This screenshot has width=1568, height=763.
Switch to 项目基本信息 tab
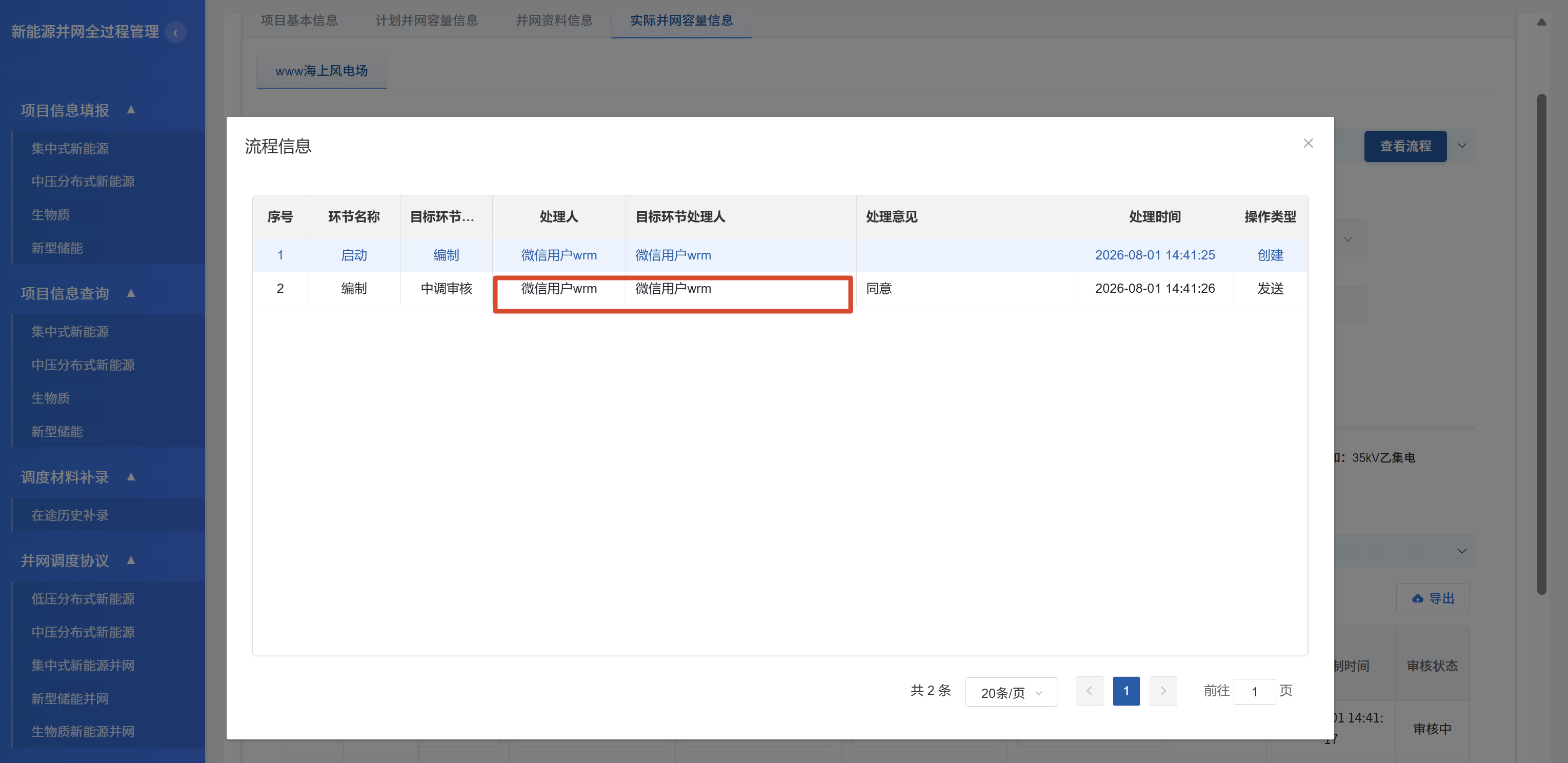tap(299, 21)
